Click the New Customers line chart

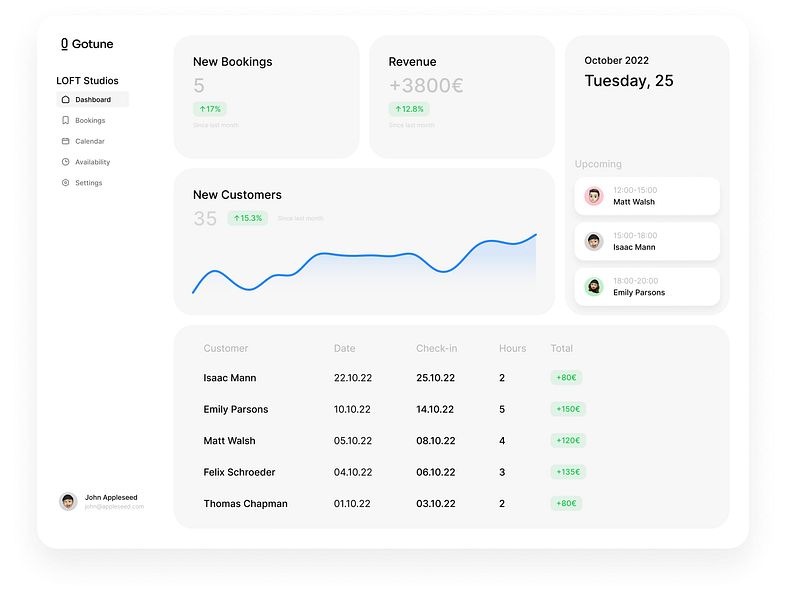pos(364,263)
